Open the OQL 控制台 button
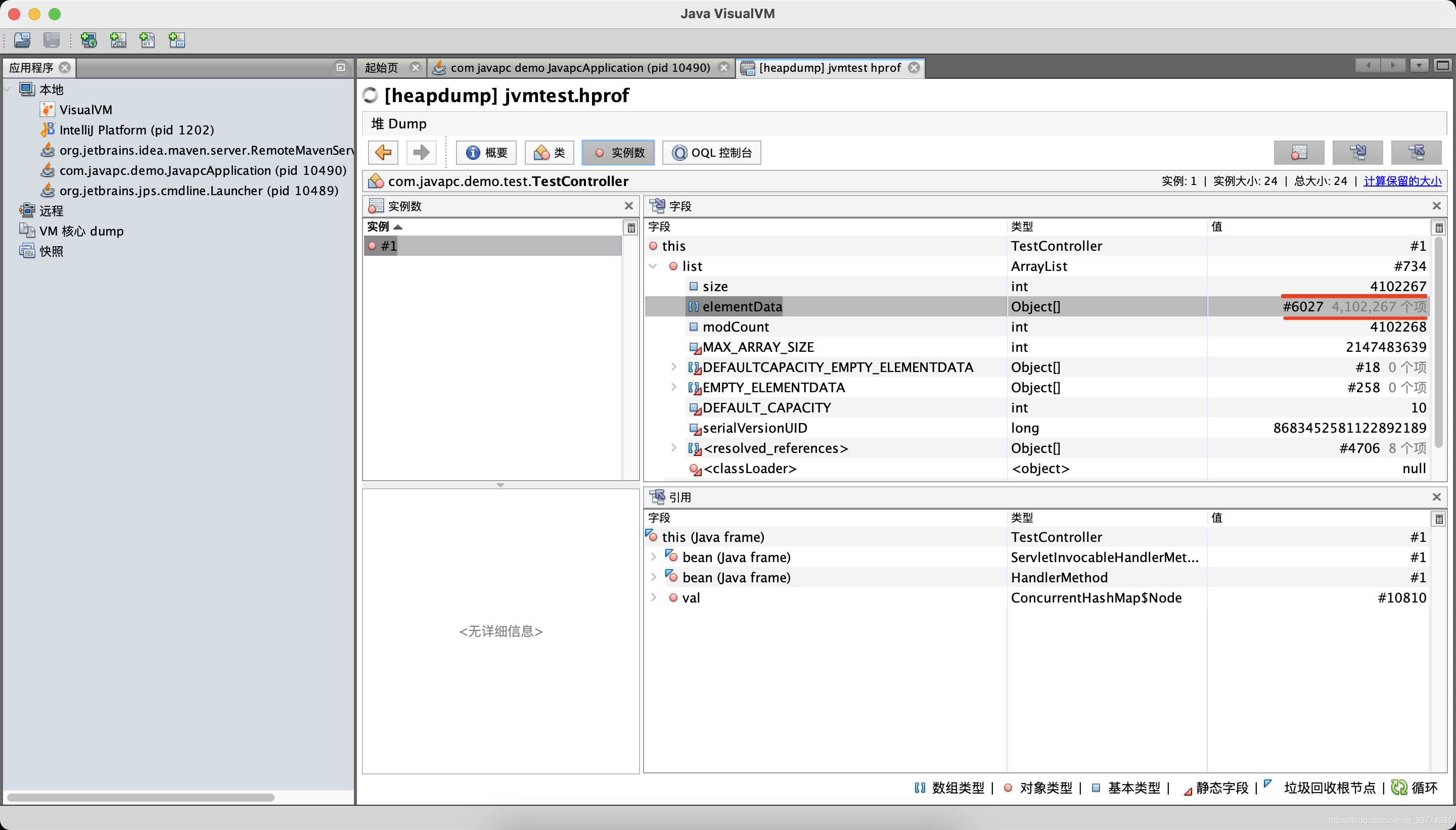 point(711,152)
